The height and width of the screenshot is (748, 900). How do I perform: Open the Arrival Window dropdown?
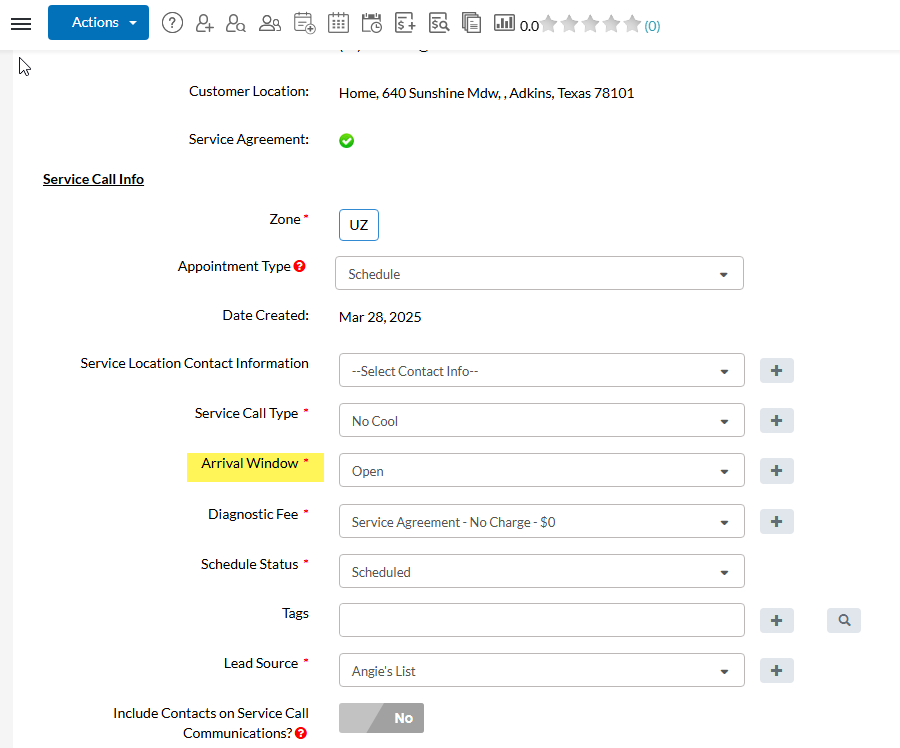pos(541,471)
